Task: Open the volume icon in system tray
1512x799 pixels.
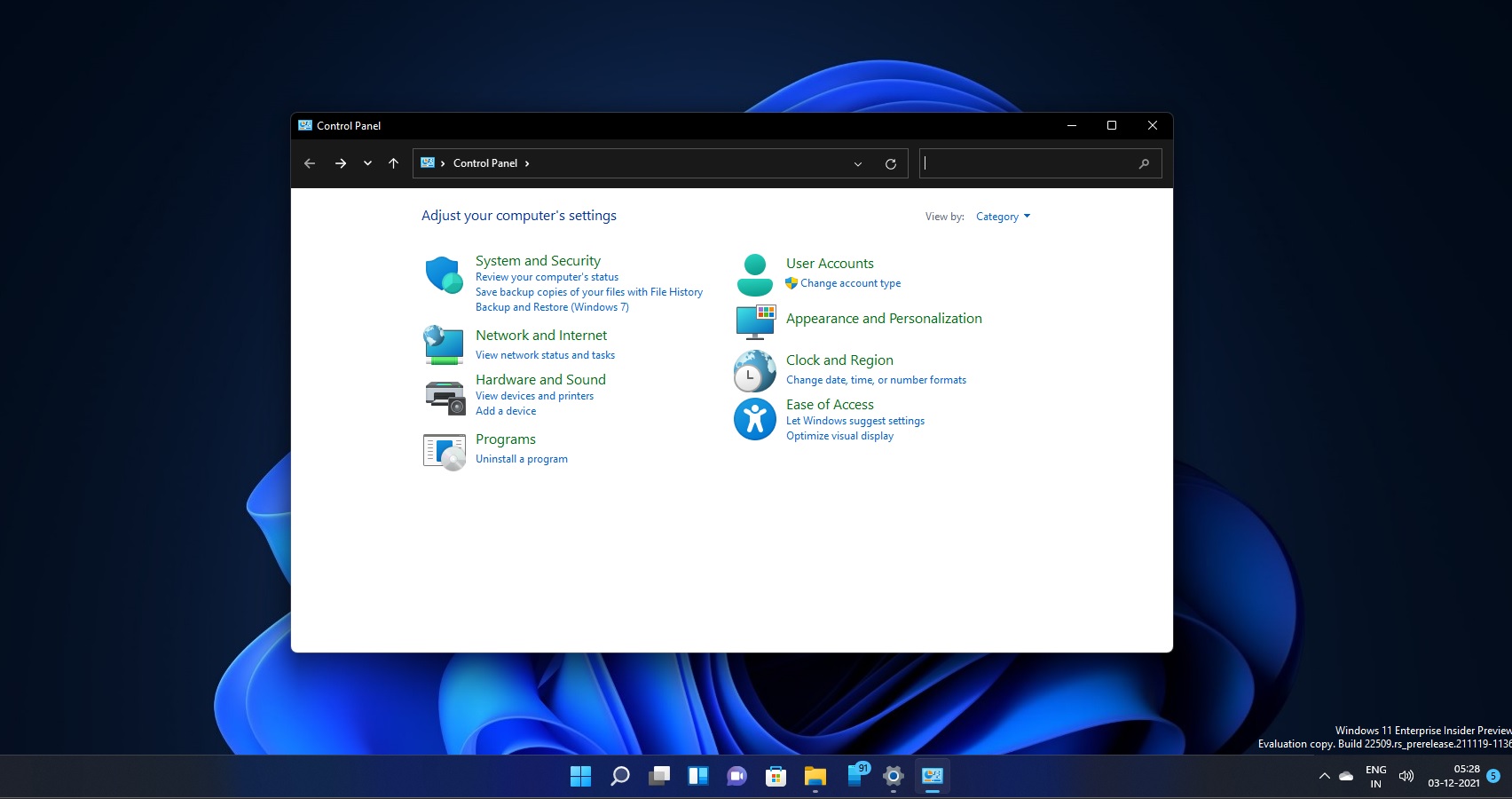Action: (1406, 775)
